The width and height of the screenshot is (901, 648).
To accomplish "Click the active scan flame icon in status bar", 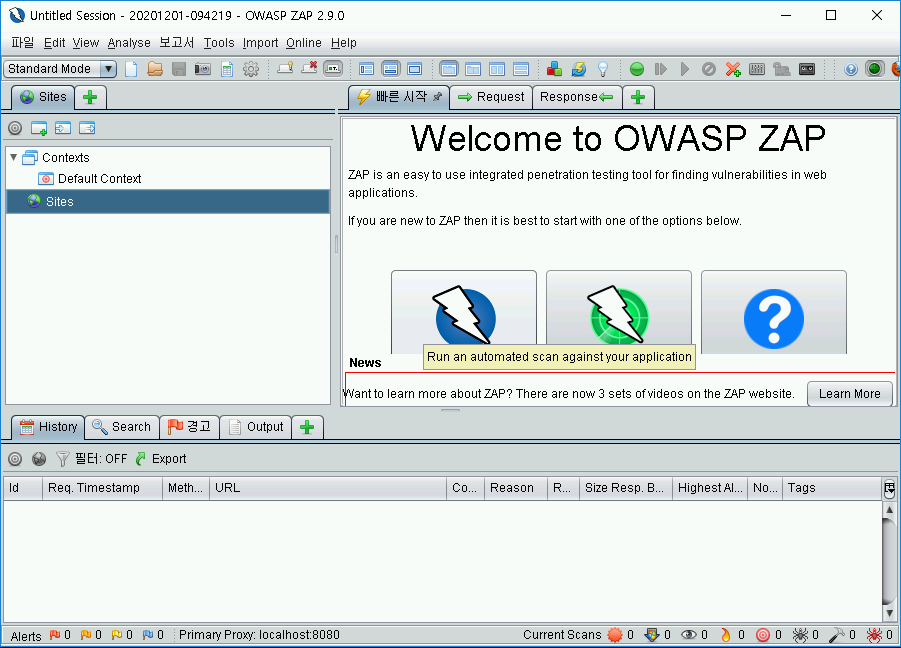I will tap(726, 635).
